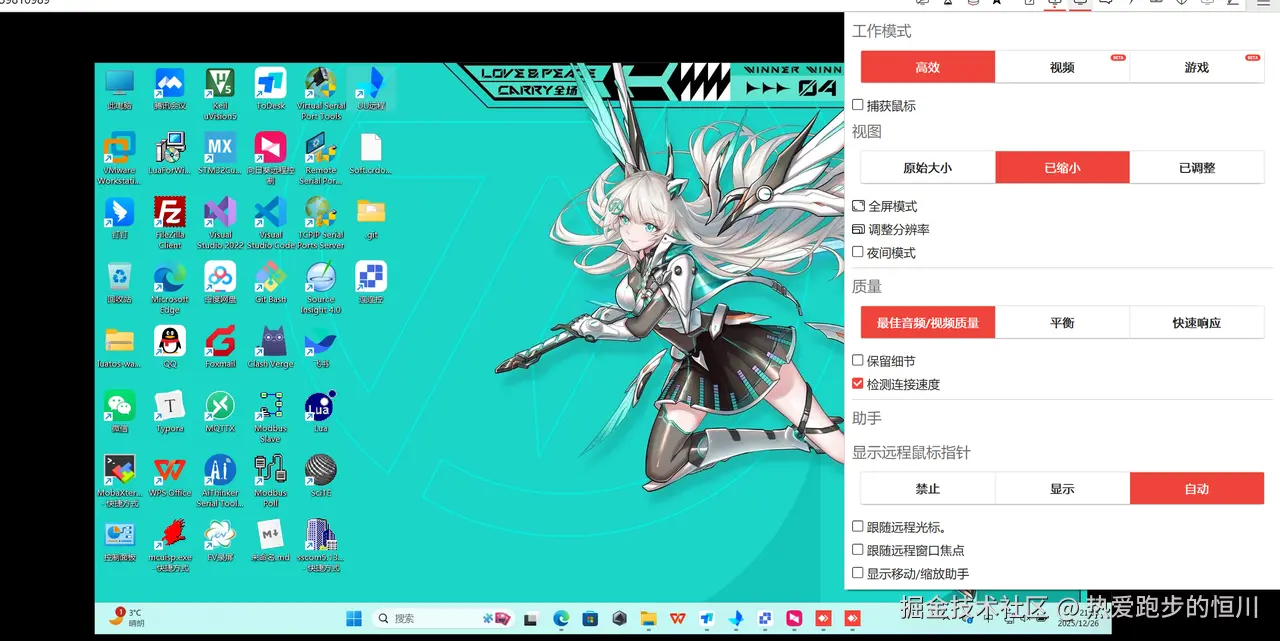Toggle the 全屏模式 option
This screenshot has height=641, width=1280.
[x=884, y=206]
